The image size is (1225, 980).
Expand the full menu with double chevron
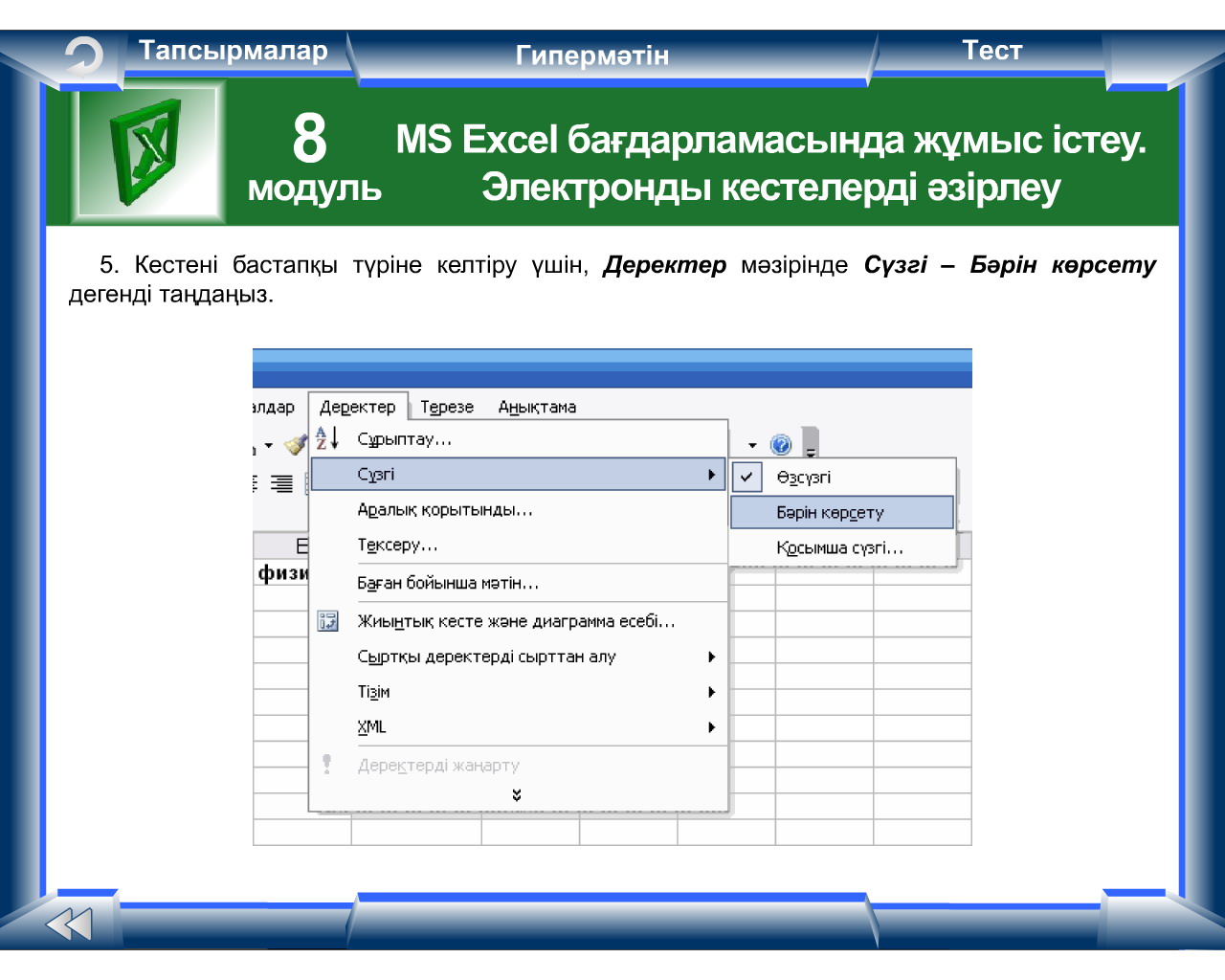coord(517,795)
